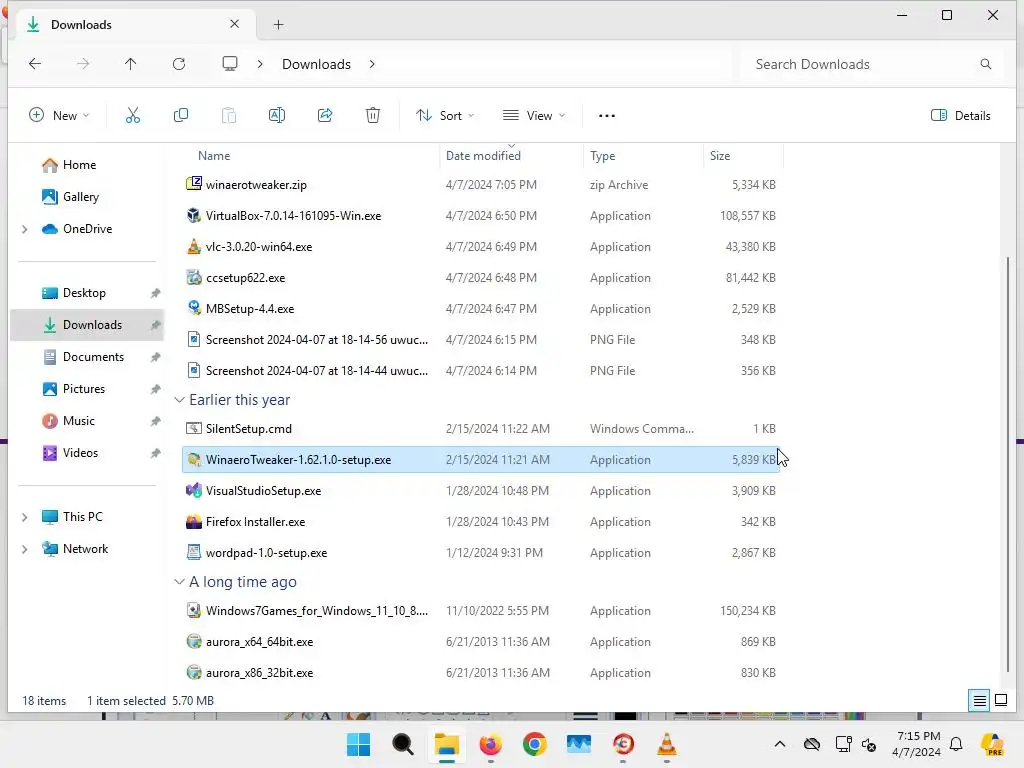This screenshot has width=1024, height=768.
Task: Go up one folder level arrow
Action: click(x=131, y=64)
